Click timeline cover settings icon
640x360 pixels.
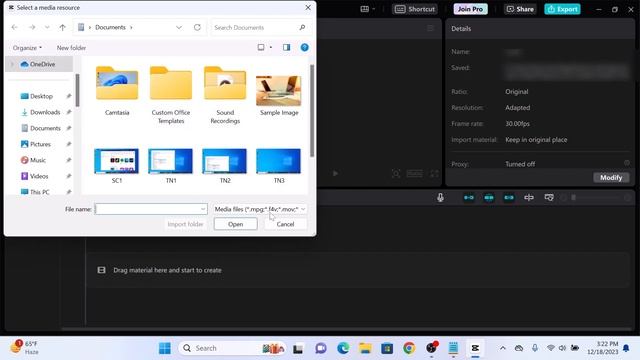point(549,198)
